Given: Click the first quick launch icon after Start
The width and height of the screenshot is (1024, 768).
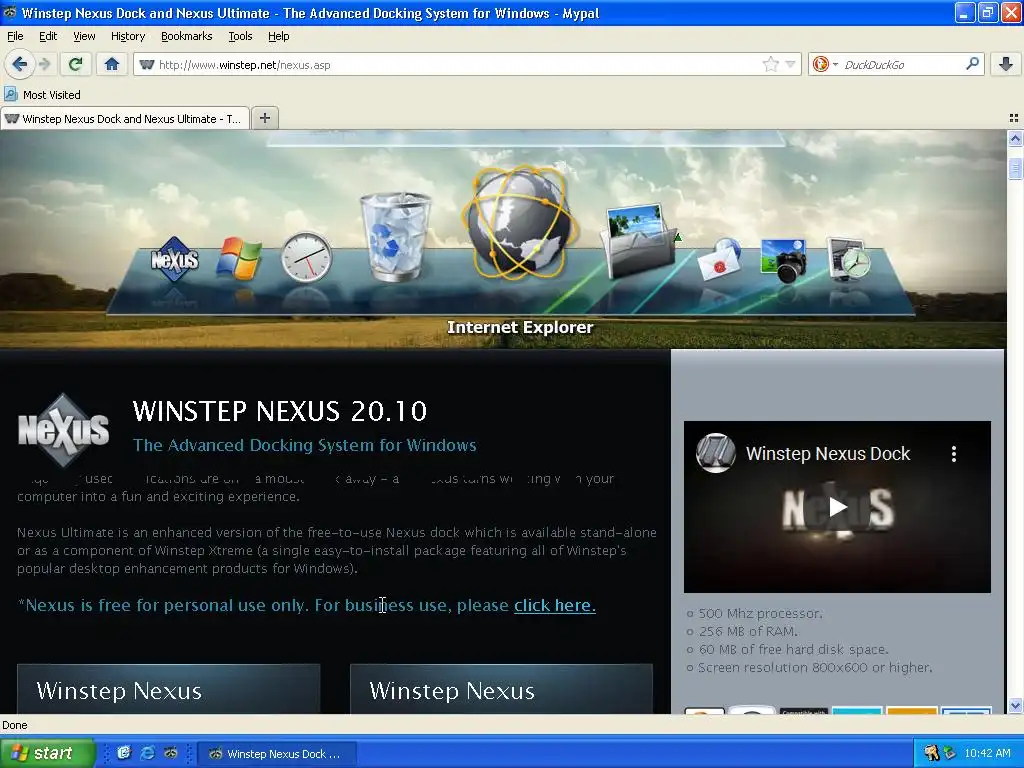Looking at the screenshot, I should point(123,753).
